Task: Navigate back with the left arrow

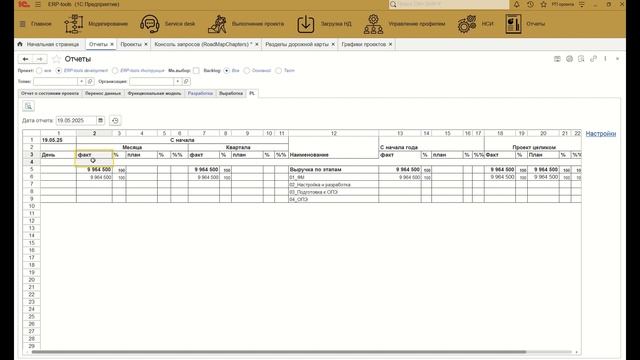Action: 25,59
